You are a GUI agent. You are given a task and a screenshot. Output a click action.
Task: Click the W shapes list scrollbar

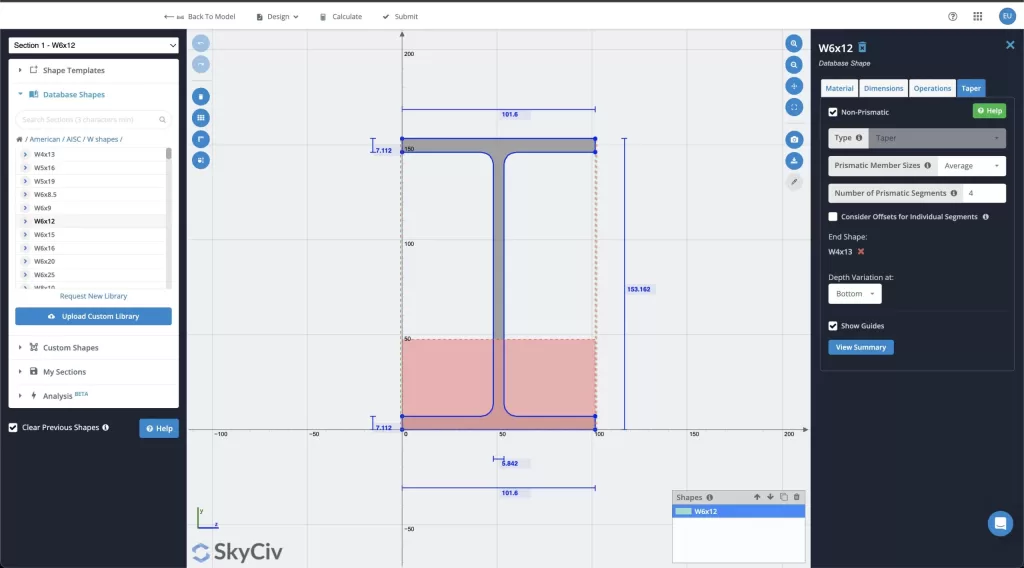[x=168, y=154]
